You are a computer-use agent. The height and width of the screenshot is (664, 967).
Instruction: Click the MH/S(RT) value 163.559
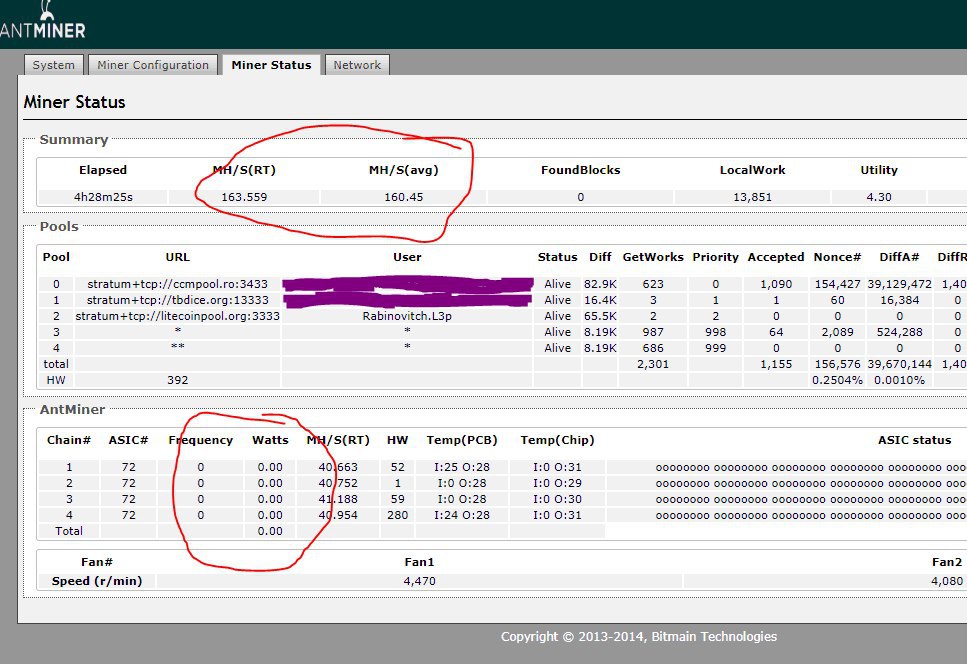pos(244,197)
